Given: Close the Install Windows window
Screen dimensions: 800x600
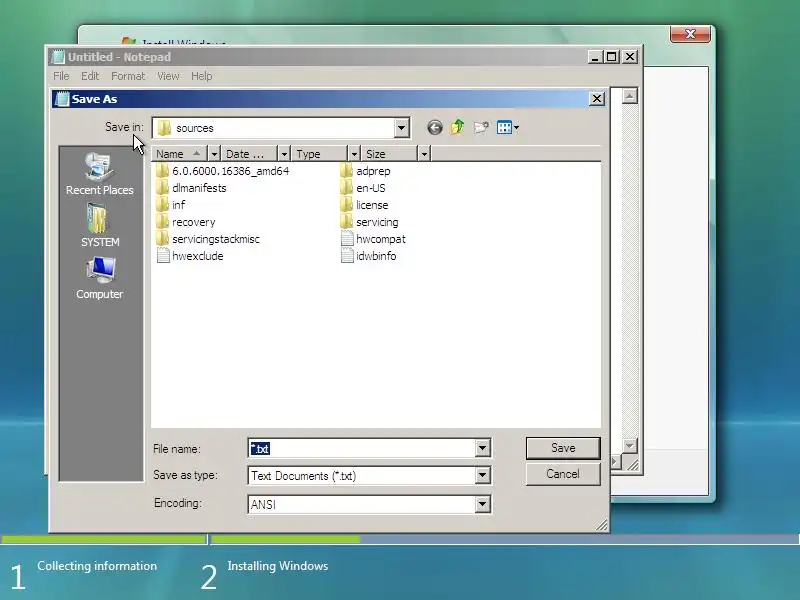Looking at the screenshot, I should 690,34.
